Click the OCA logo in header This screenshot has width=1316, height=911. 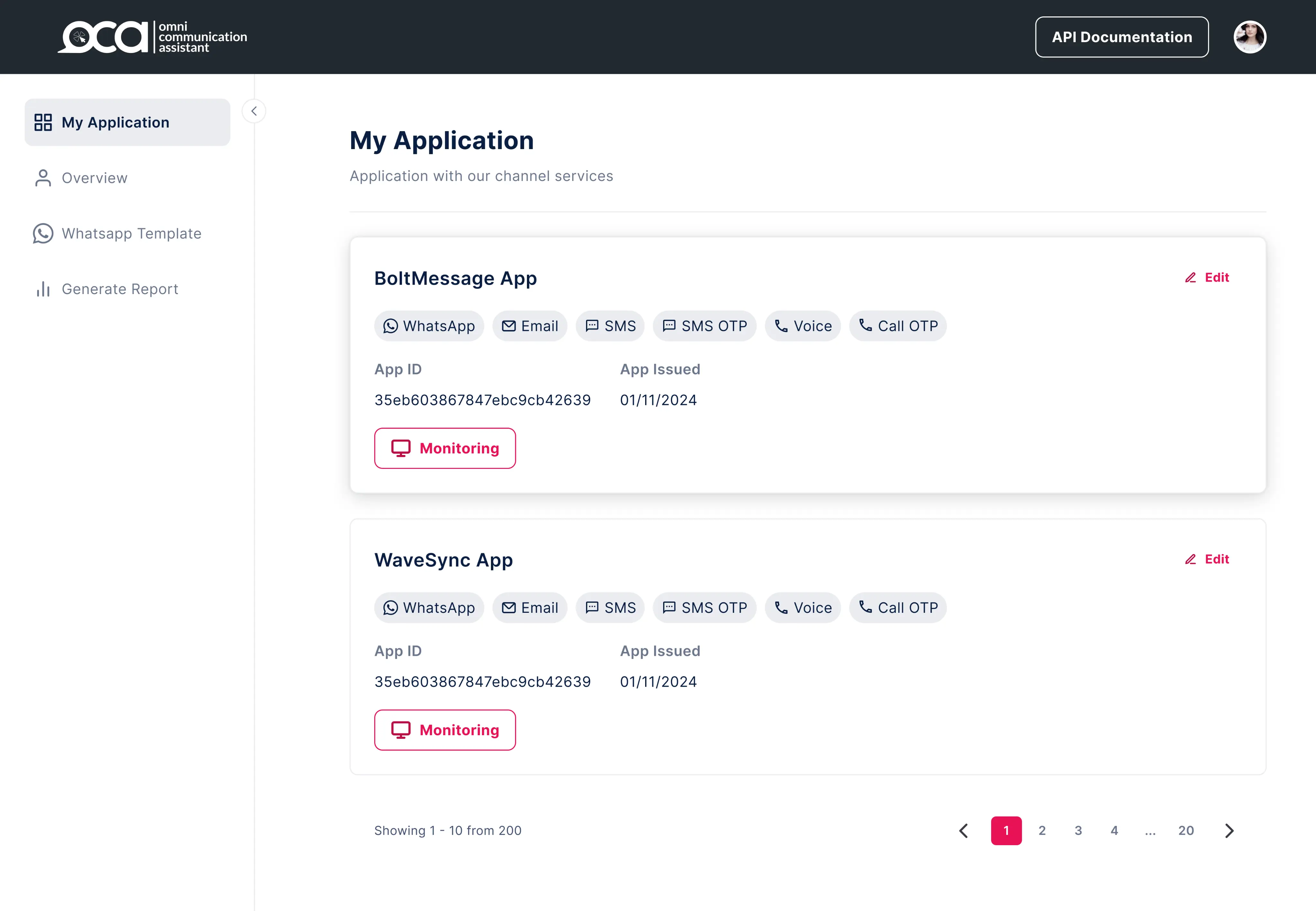[x=152, y=37]
